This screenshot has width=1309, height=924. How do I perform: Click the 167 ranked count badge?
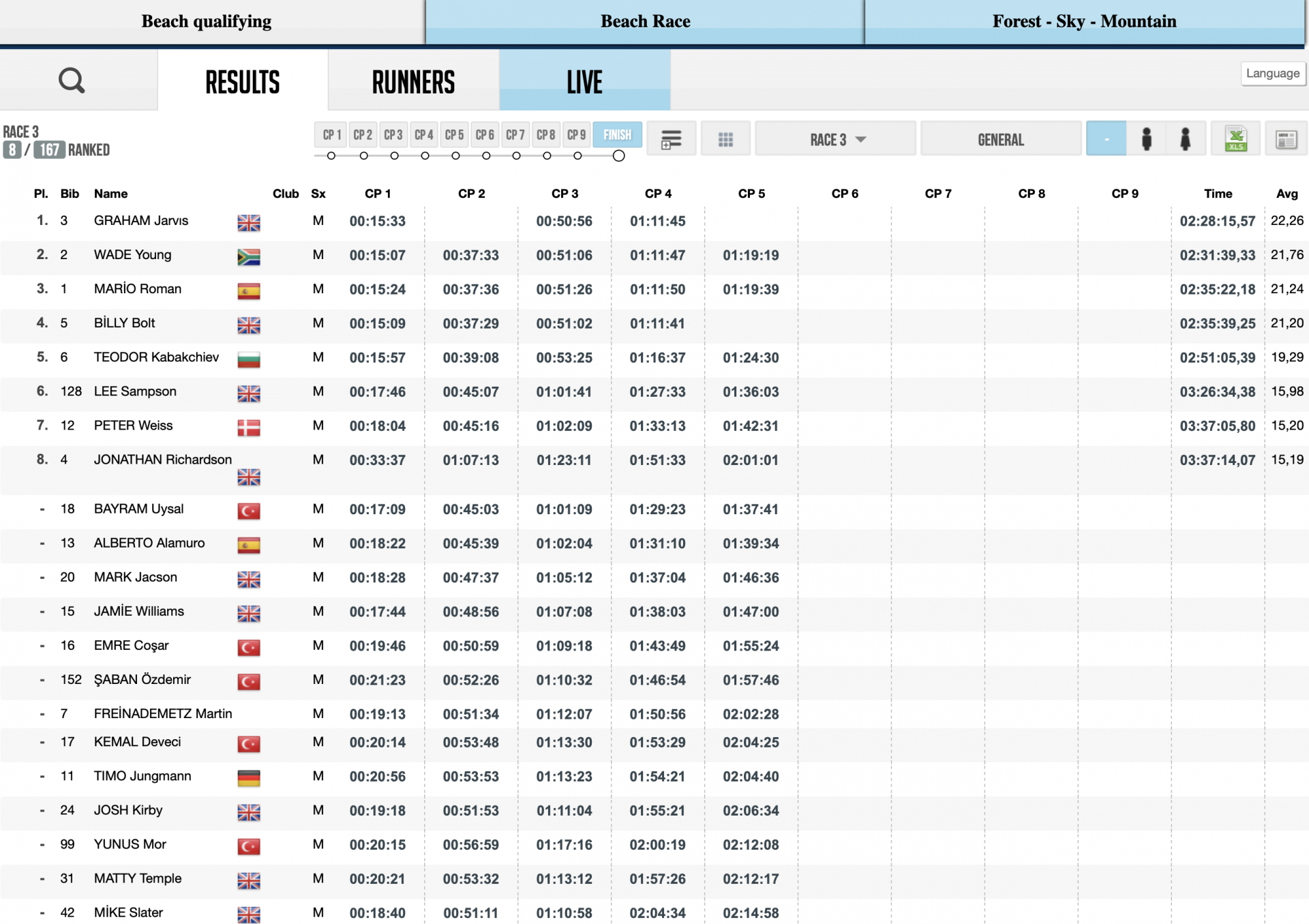49,150
